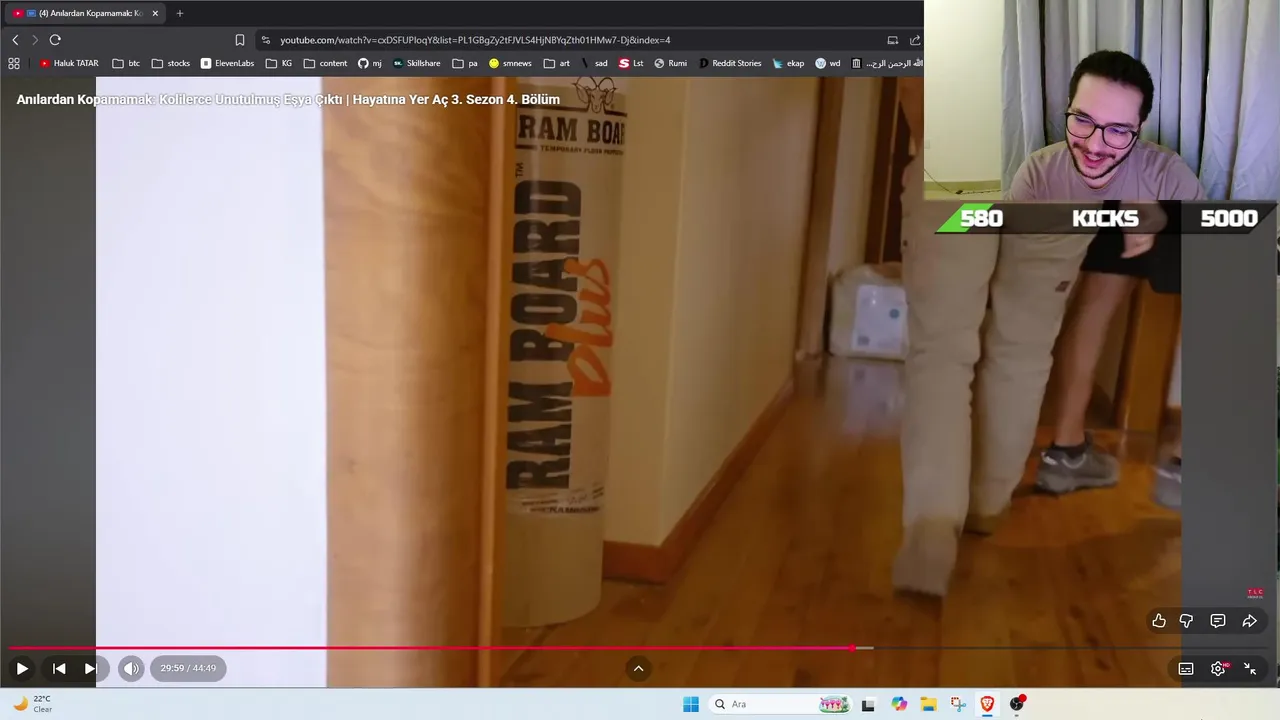Close the Anılardan Kopamamak tab
This screenshot has width=1280, height=720.
155,13
